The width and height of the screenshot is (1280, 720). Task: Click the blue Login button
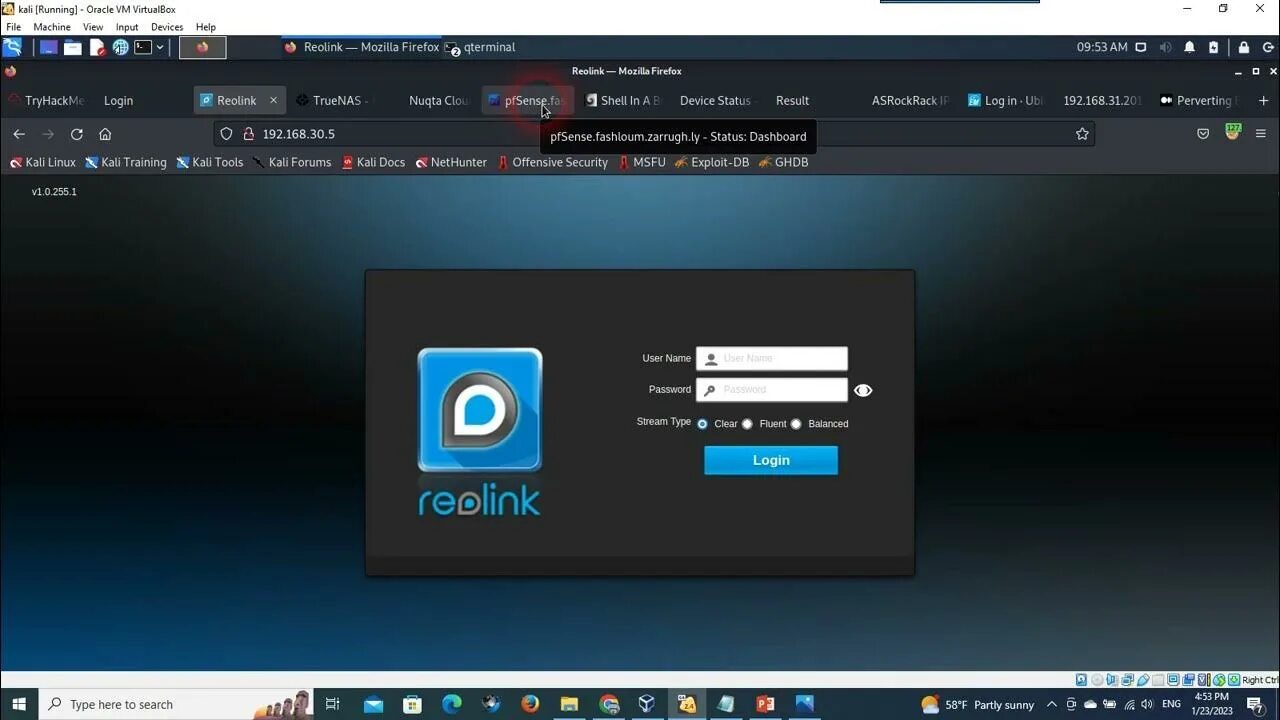pyautogui.click(x=771, y=460)
